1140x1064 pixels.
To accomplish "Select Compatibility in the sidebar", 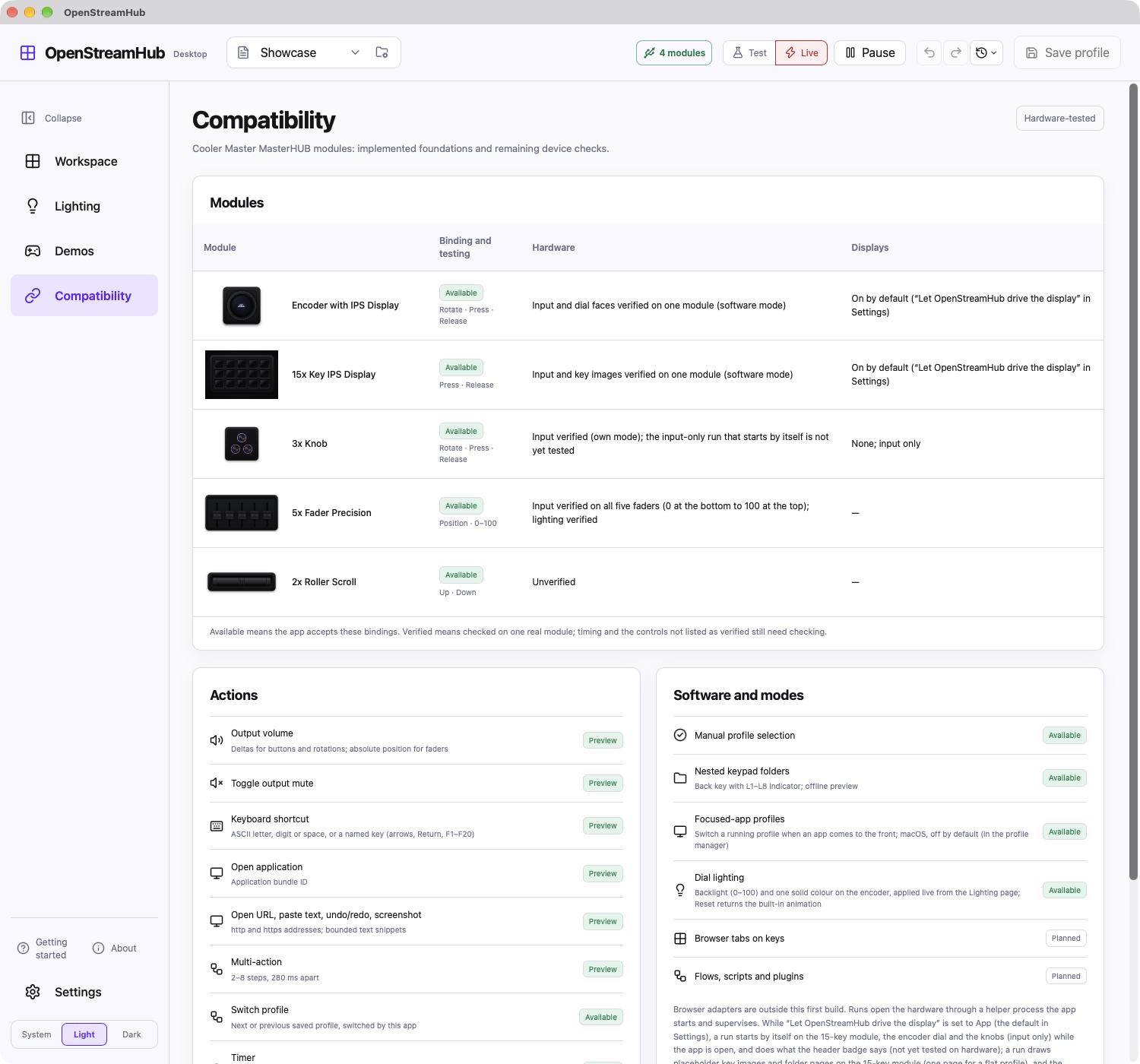I will [84, 296].
